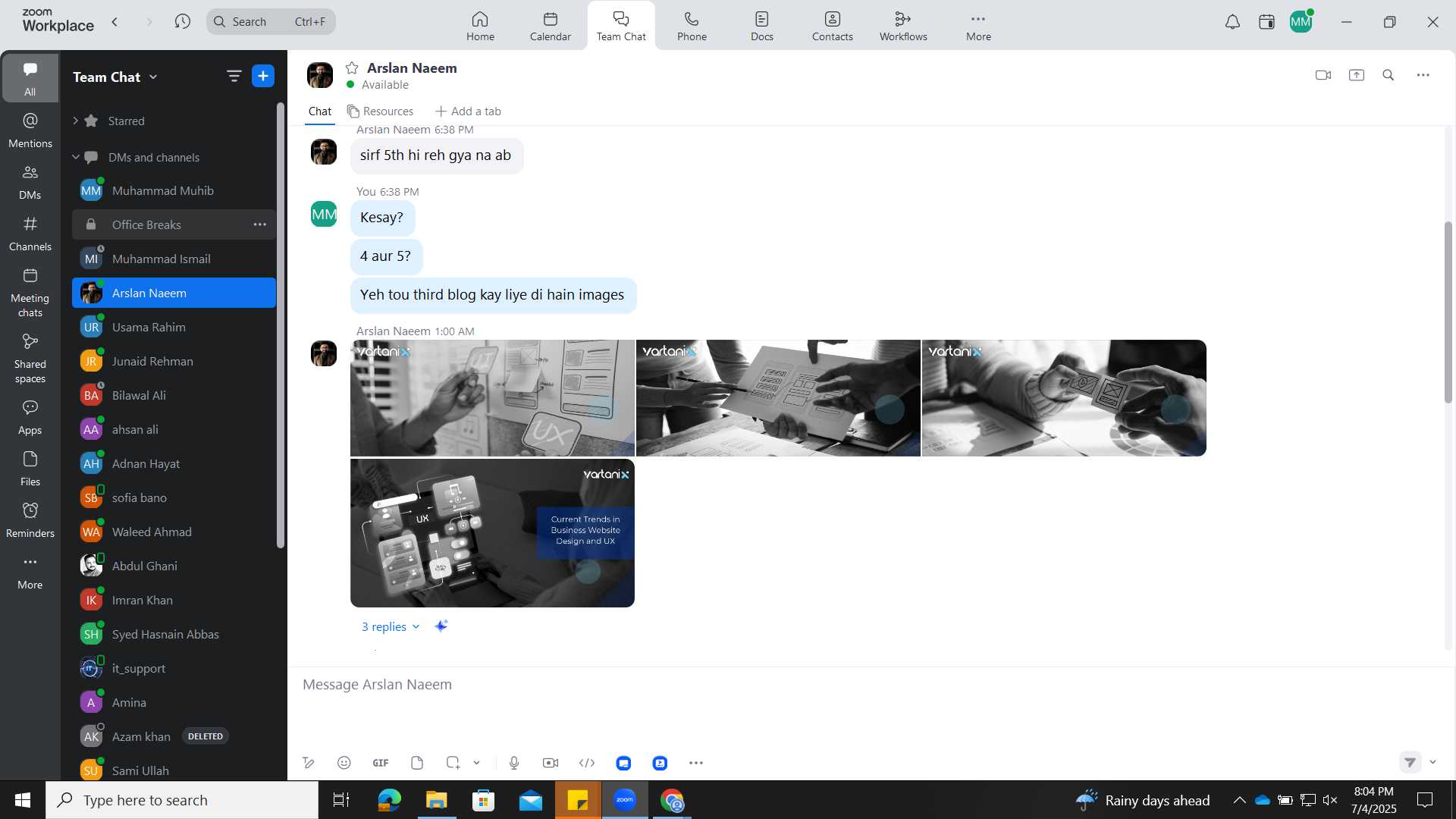Open the Team Chat dropdown chevron
1456x819 pixels.
click(153, 77)
